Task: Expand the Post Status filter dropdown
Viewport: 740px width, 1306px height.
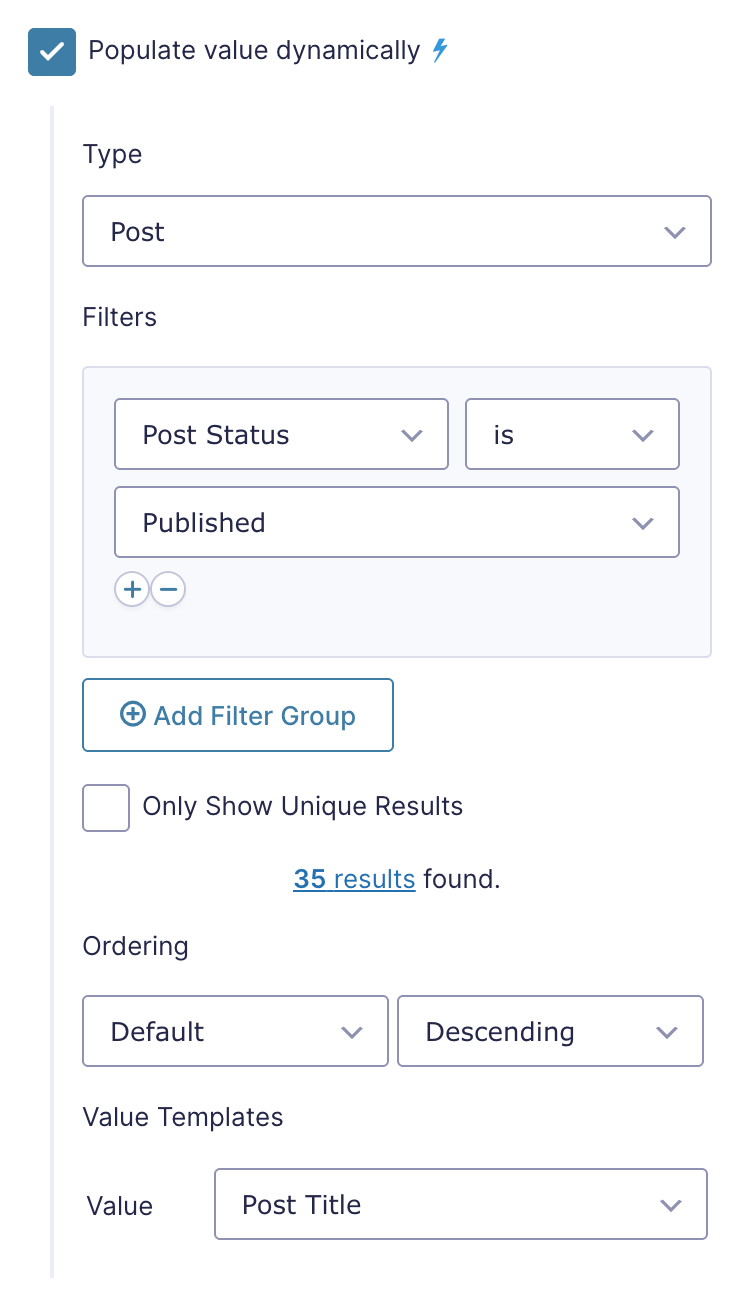Action: pyautogui.click(x=281, y=435)
